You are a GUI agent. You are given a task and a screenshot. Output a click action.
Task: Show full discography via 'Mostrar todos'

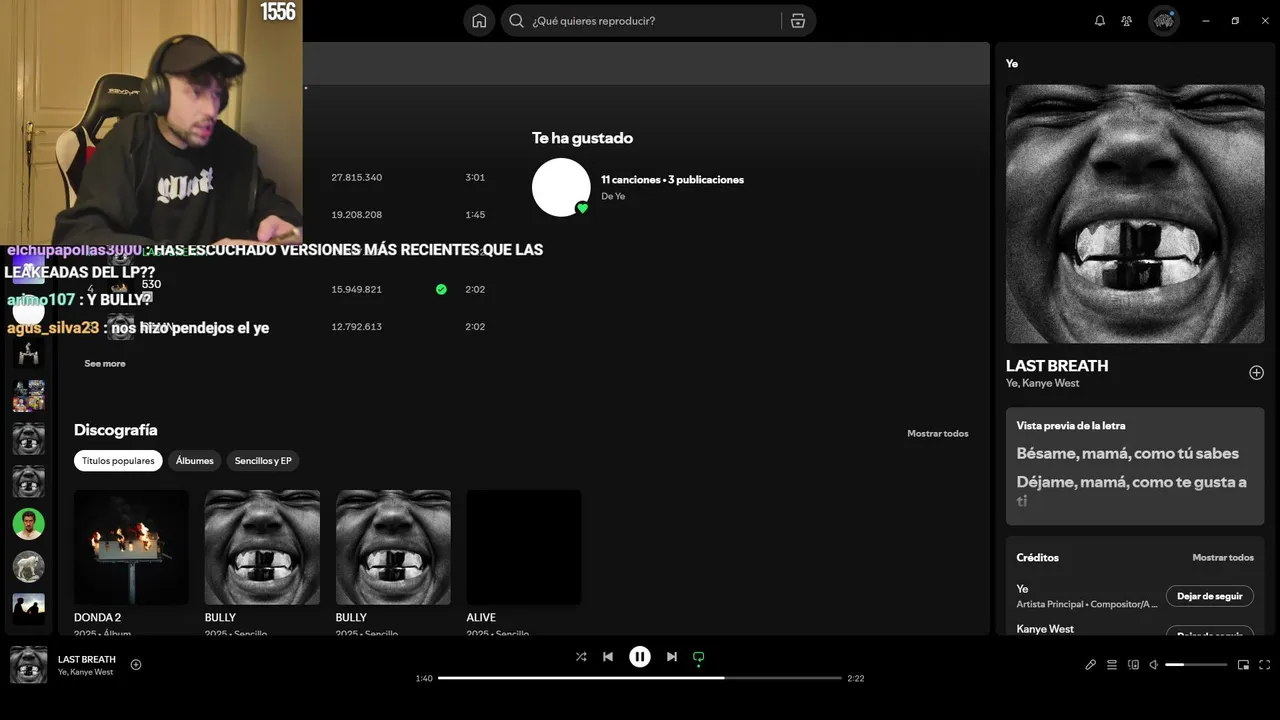click(x=937, y=434)
